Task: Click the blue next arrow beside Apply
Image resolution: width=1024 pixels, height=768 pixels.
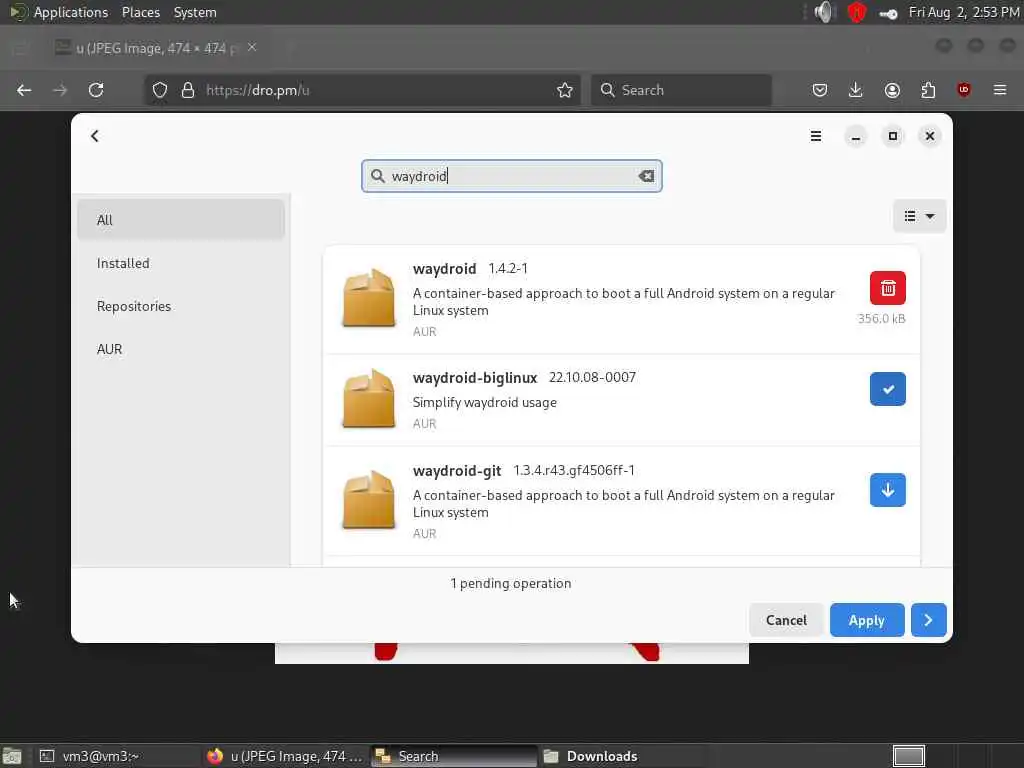Action: tap(928, 620)
